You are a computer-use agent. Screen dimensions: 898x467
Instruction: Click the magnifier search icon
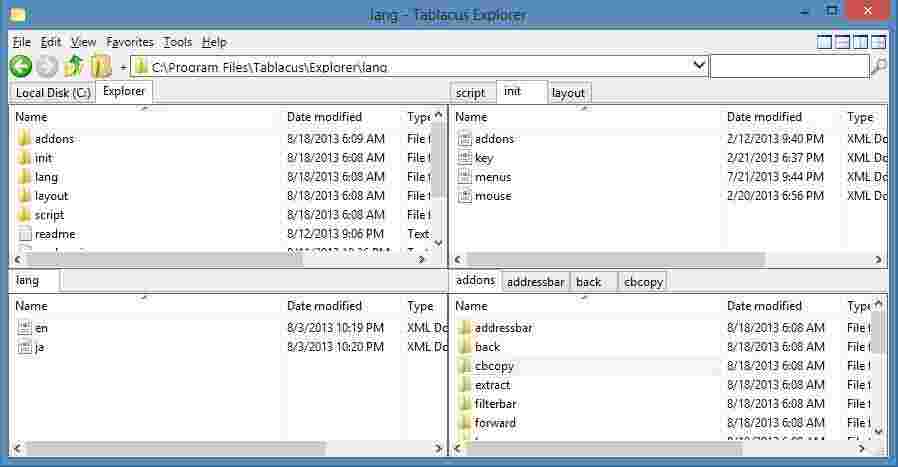879,66
